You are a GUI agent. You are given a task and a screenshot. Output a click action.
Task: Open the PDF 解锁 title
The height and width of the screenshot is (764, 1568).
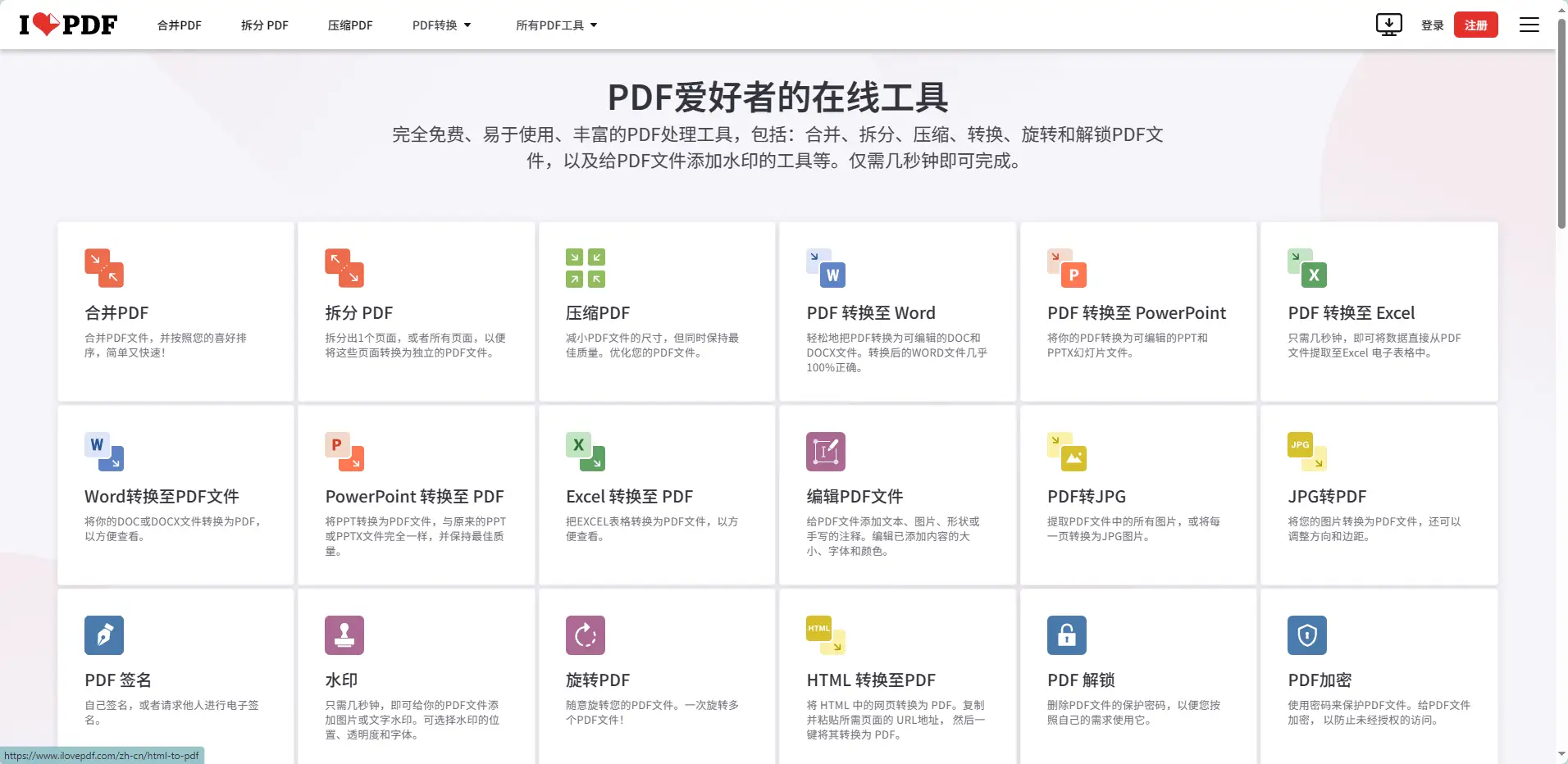tap(1081, 680)
